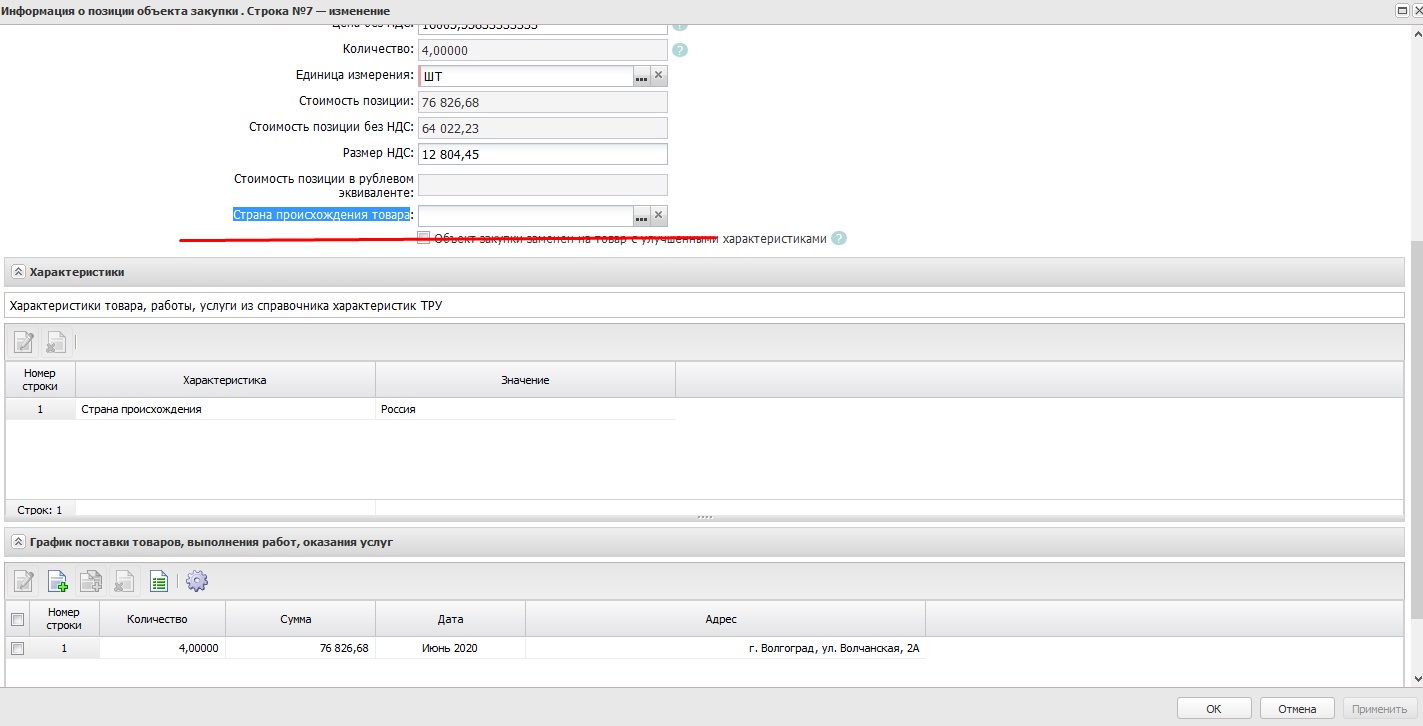Image resolution: width=1423 pixels, height=726 pixels.
Task: Click the gear settings icon in delivery schedule toolbar
Action: [x=196, y=581]
